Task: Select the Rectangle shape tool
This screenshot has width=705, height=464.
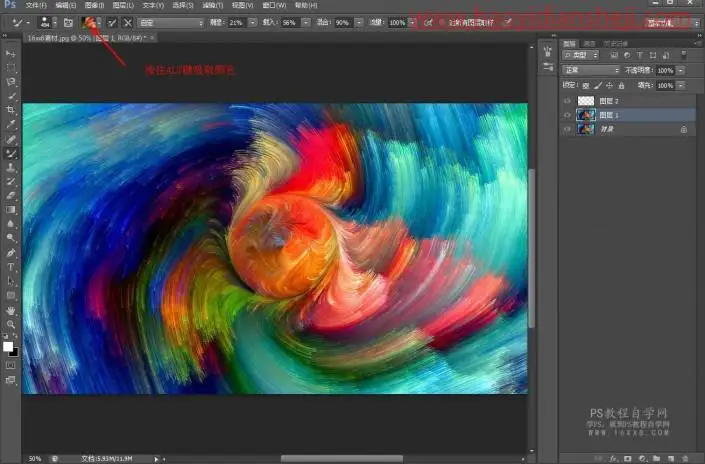Action: (10, 295)
